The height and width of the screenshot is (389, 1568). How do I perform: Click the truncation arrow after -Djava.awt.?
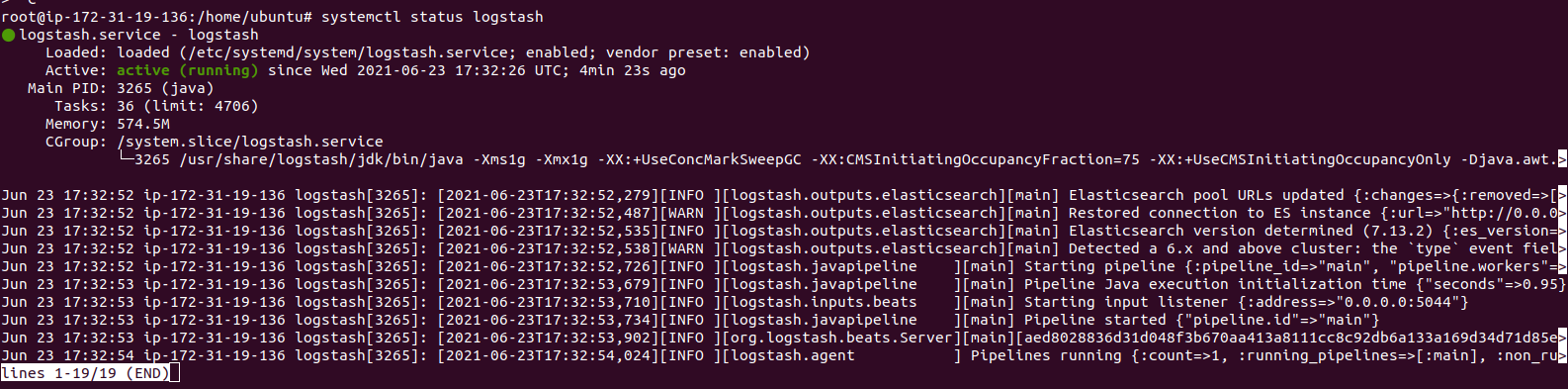tap(1563, 159)
